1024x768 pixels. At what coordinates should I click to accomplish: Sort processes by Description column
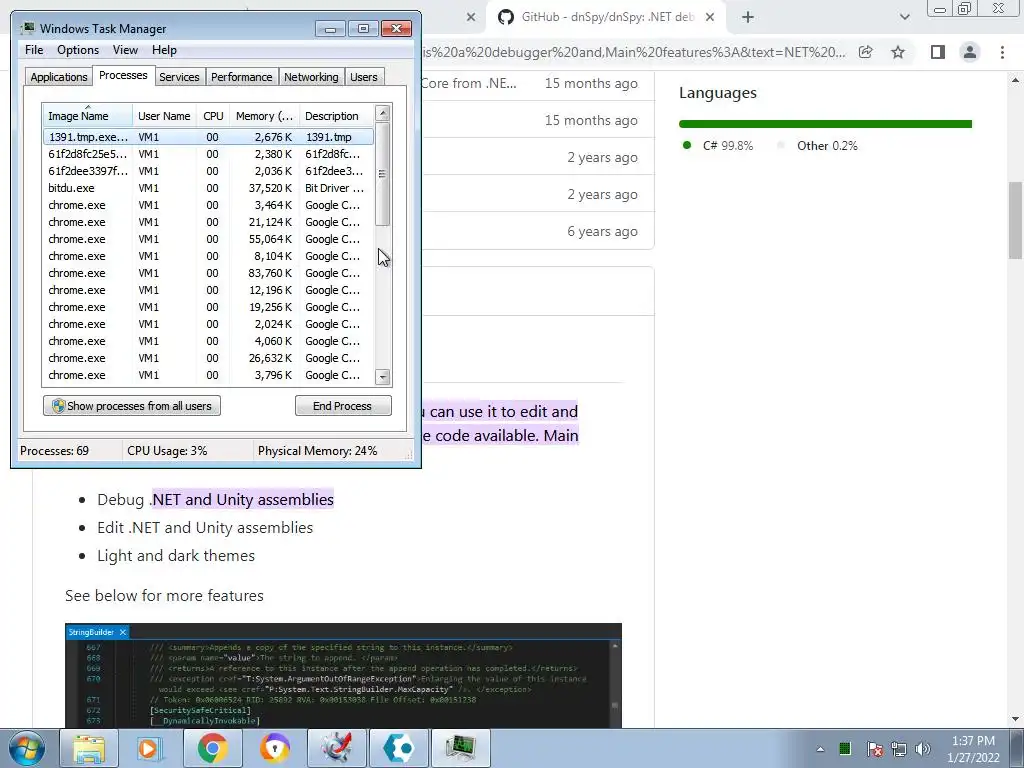[x=336, y=116]
